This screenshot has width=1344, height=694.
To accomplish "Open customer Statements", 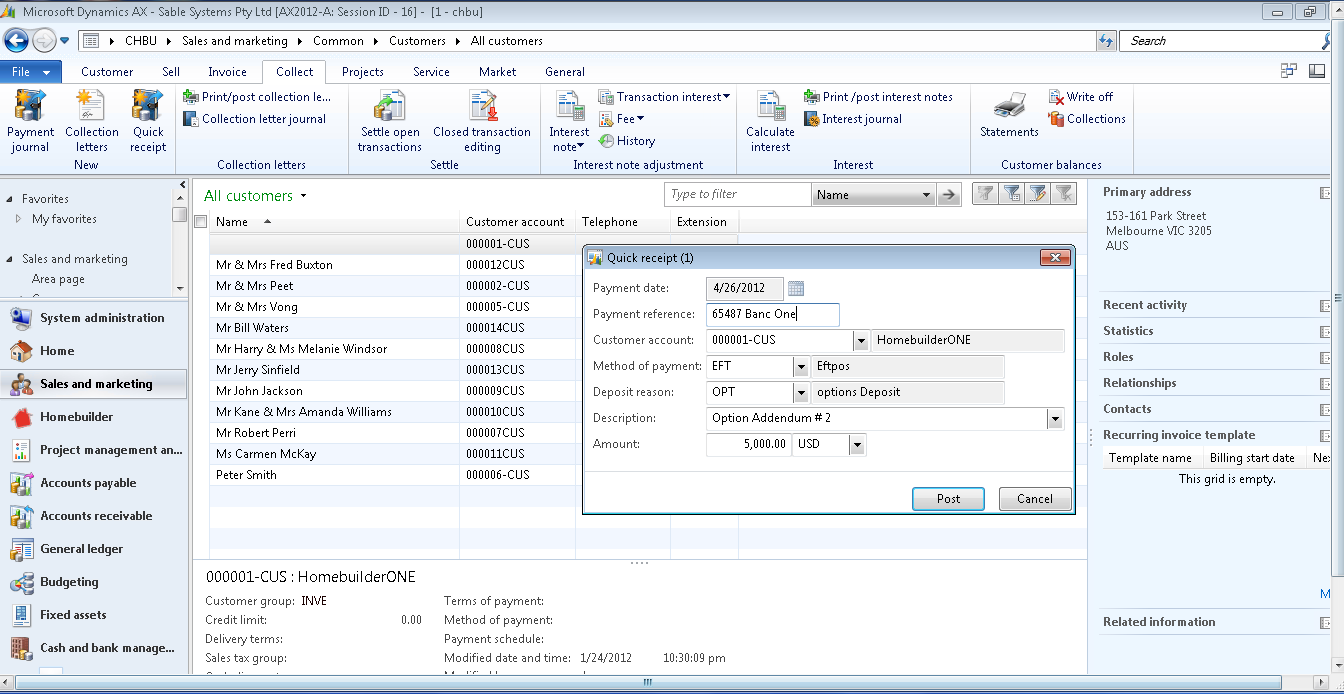I will point(1009,114).
